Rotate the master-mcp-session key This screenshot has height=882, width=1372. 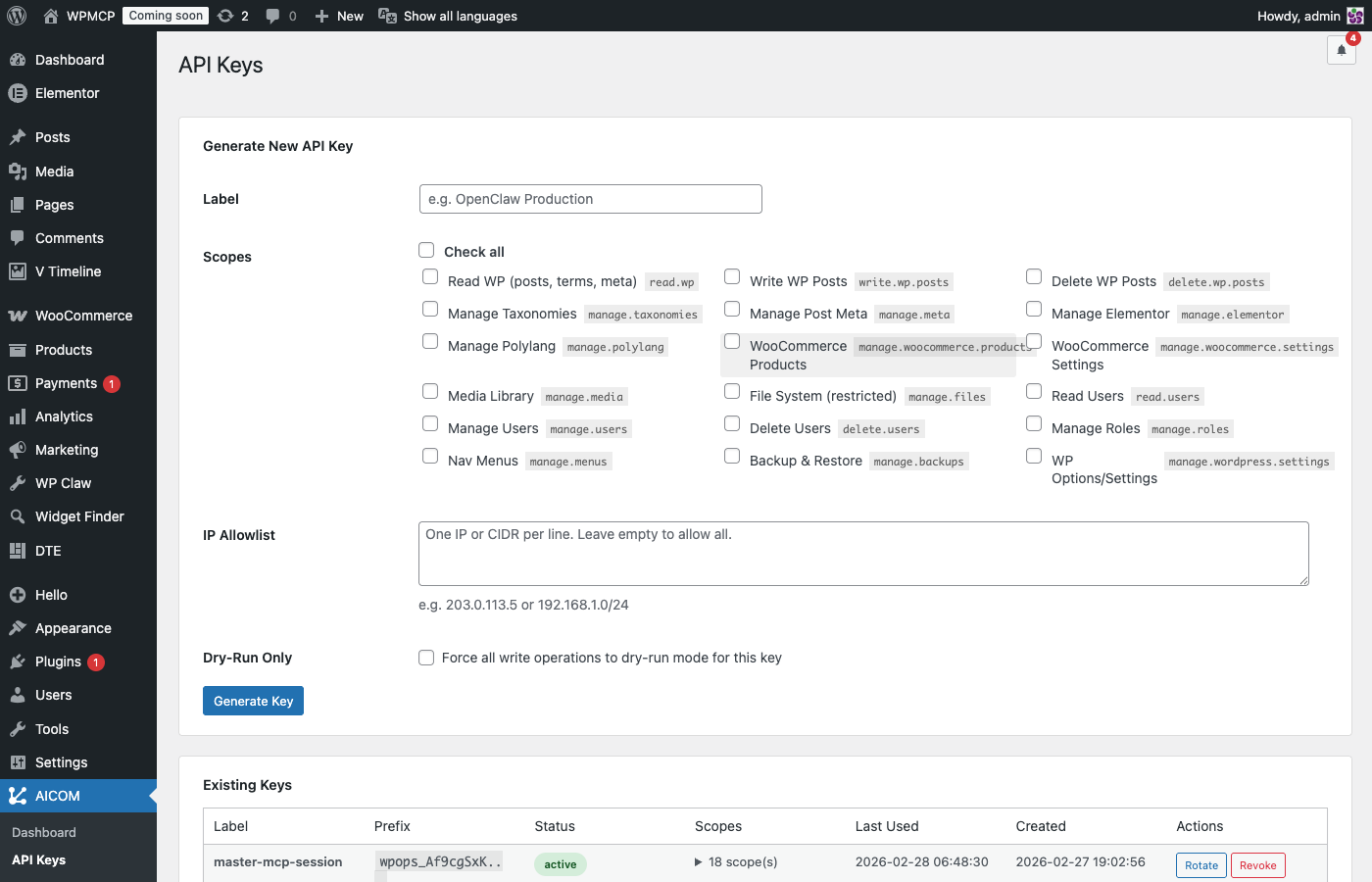tap(1200, 864)
